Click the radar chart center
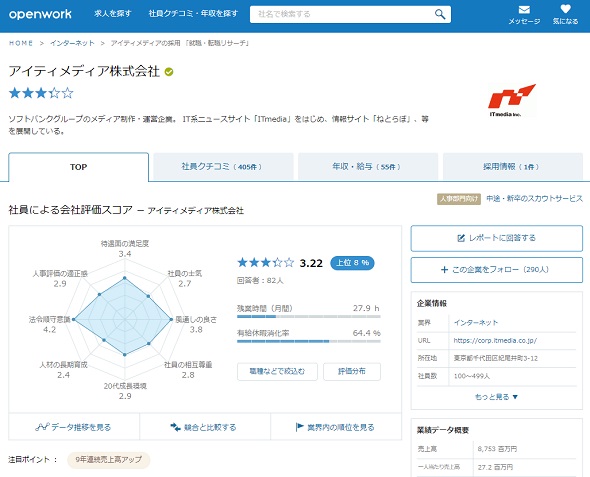The width and height of the screenshot is (590, 477). click(125, 319)
